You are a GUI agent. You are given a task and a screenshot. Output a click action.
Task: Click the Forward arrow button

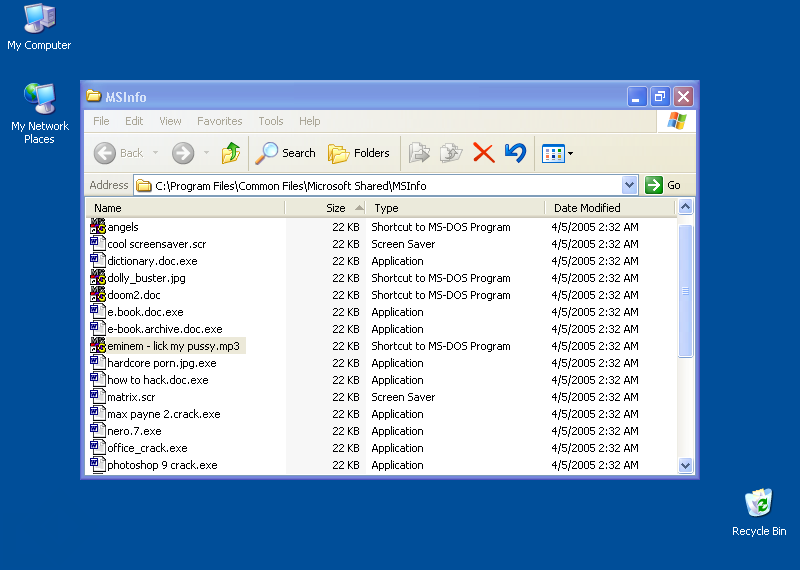183,153
